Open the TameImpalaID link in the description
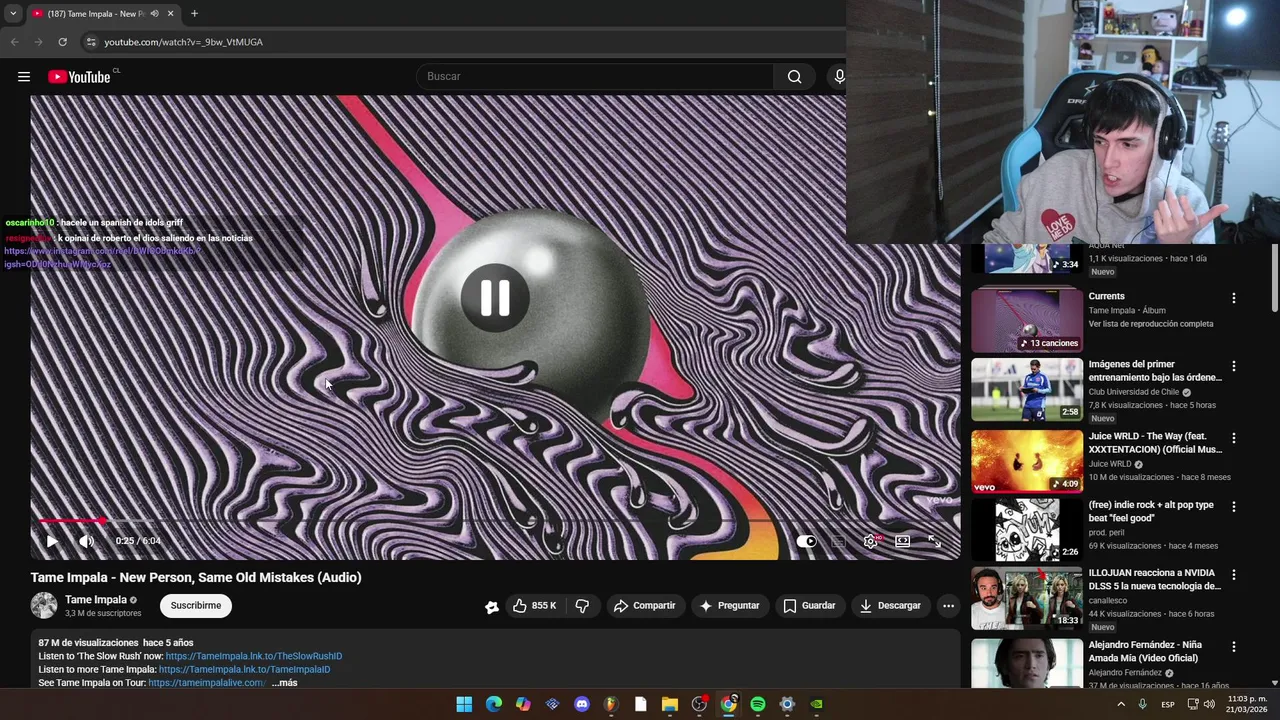1280x720 pixels. [x=244, y=669]
